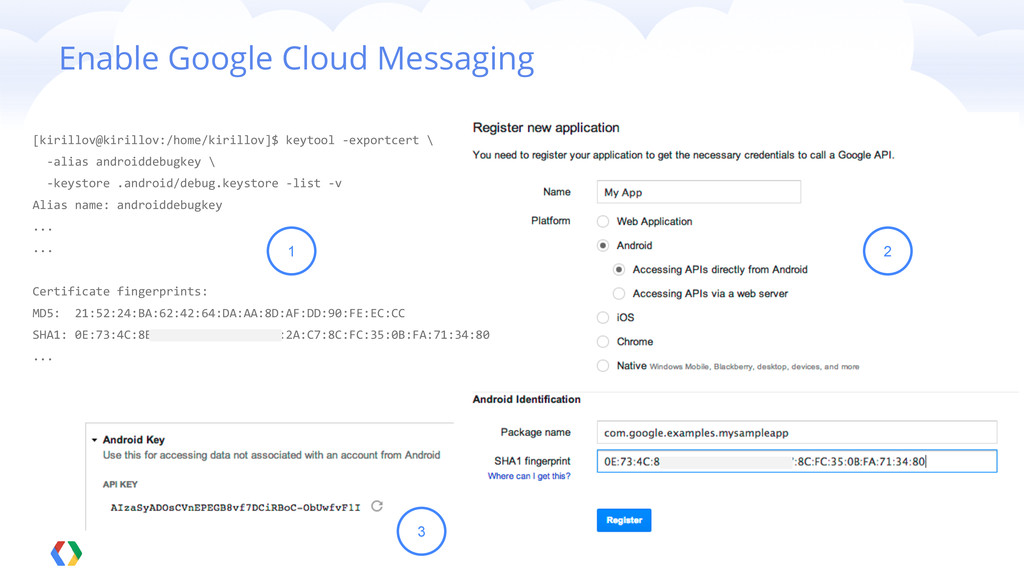Screen dimensions: 1024x577
Task: Select the Android platform radio button
Action: (603, 245)
